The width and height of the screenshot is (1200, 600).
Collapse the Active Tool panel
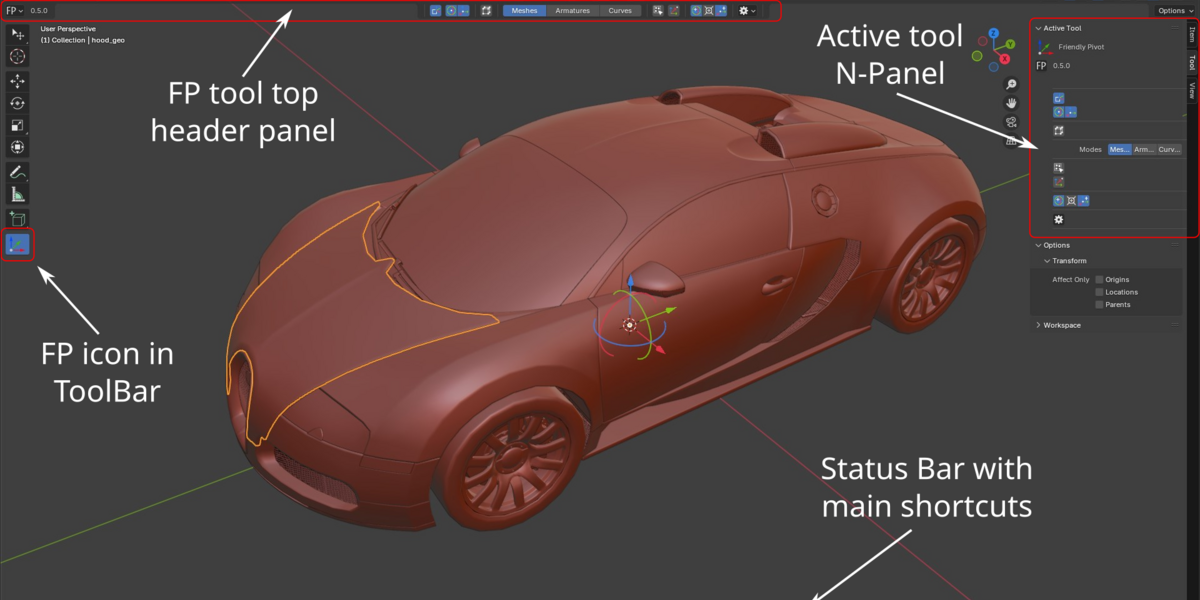1063,27
